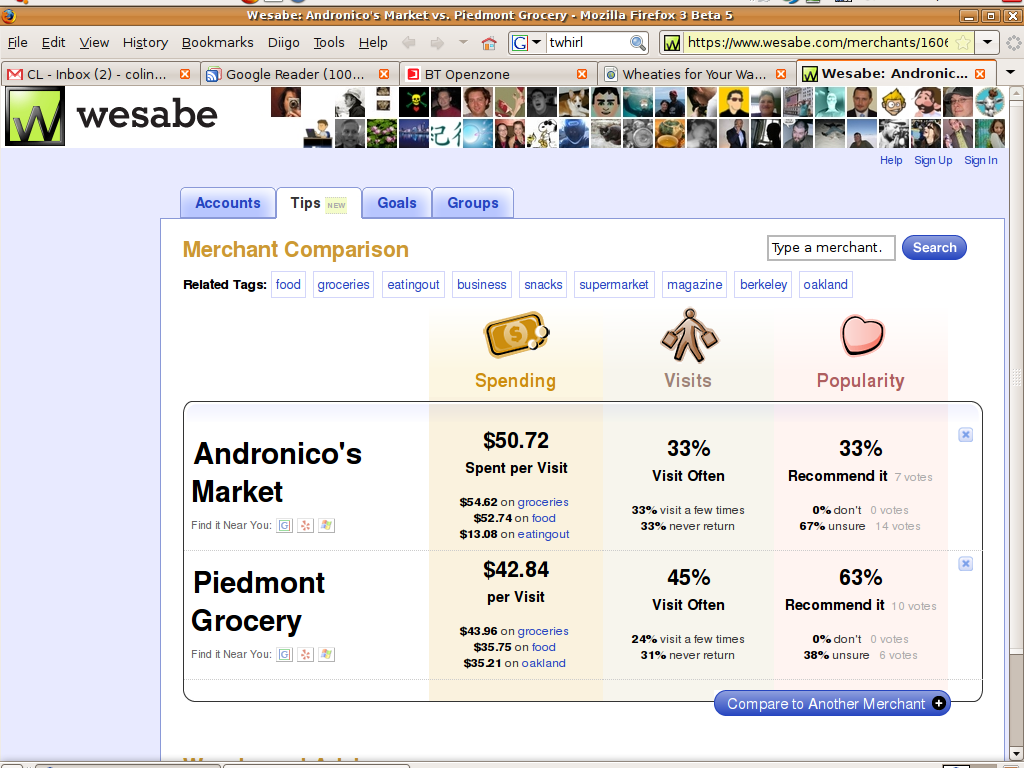The width and height of the screenshot is (1024, 768).
Task: Click Compare to Another Merchant button
Action: pyautogui.click(x=832, y=704)
